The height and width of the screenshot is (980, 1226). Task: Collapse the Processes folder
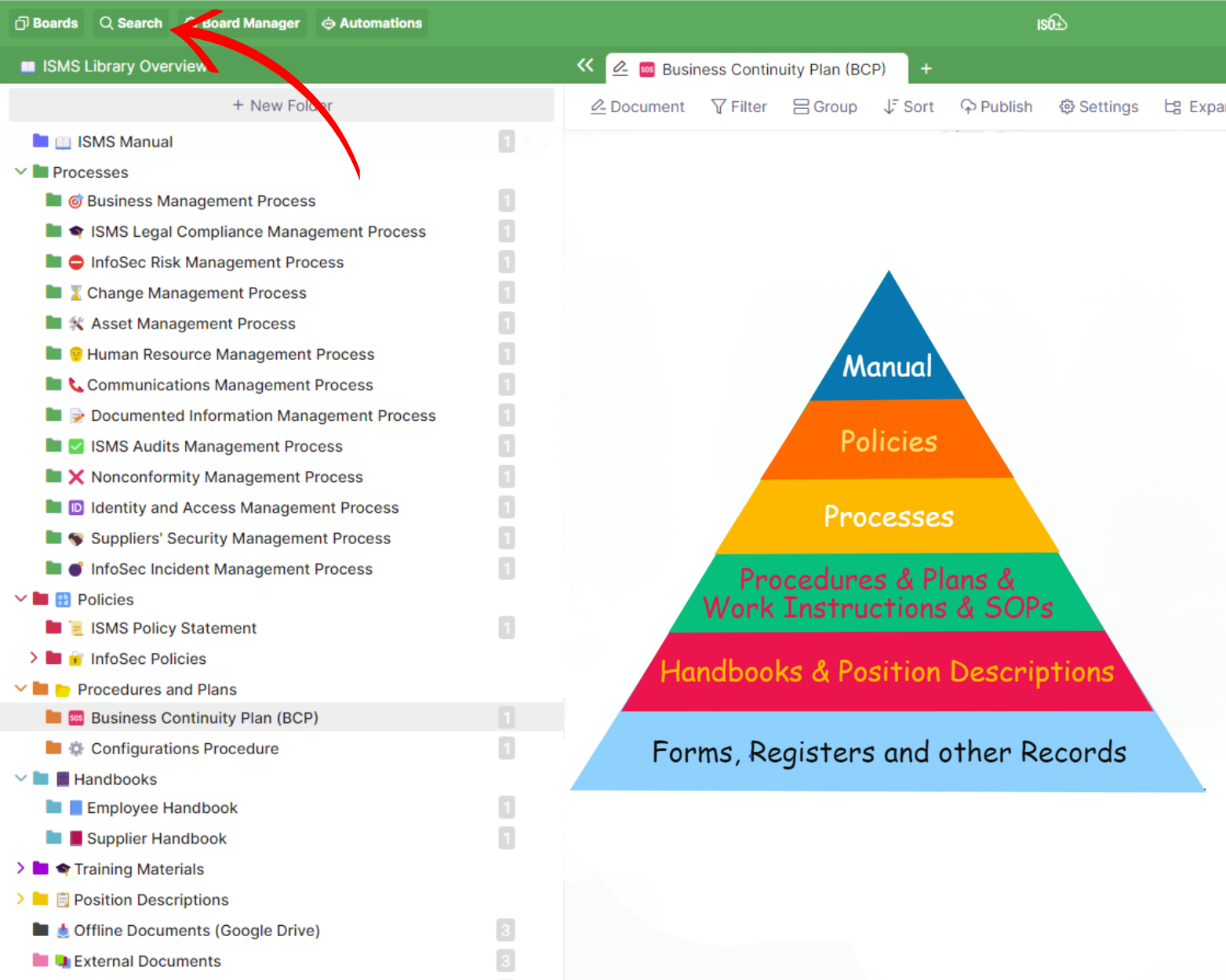click(21, 172)
